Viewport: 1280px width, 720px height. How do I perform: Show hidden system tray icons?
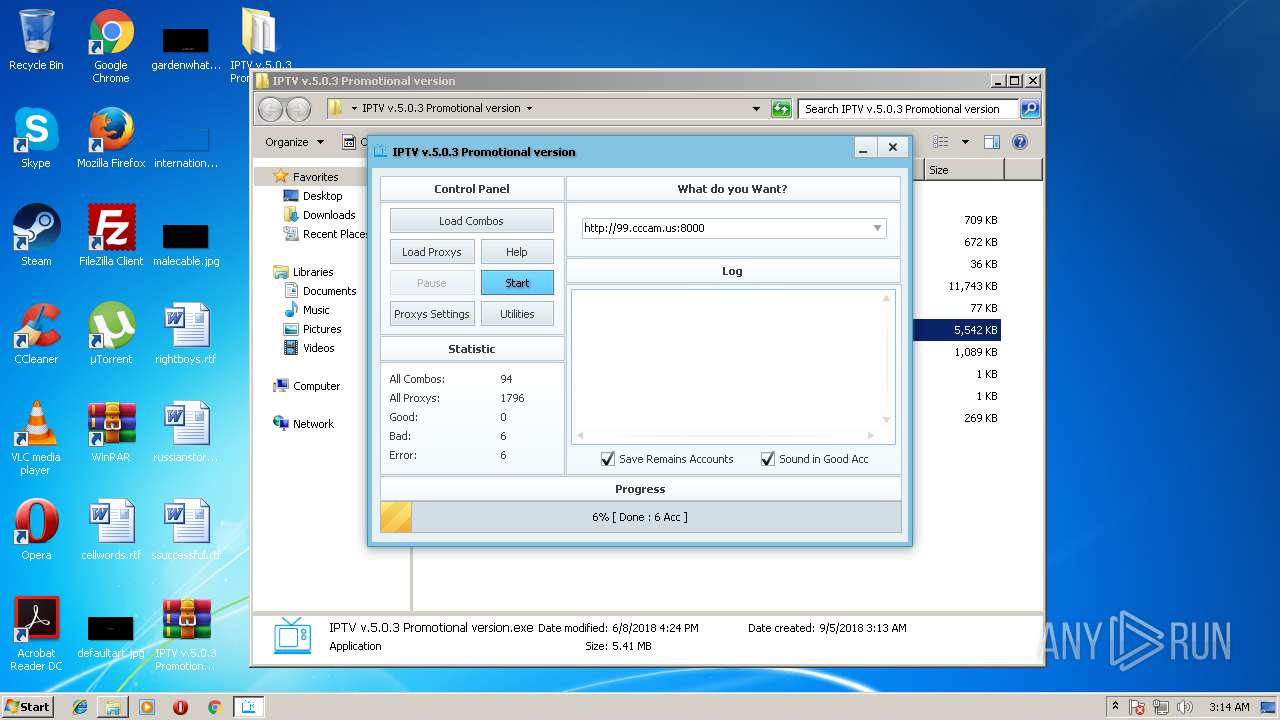[1115, 707]
